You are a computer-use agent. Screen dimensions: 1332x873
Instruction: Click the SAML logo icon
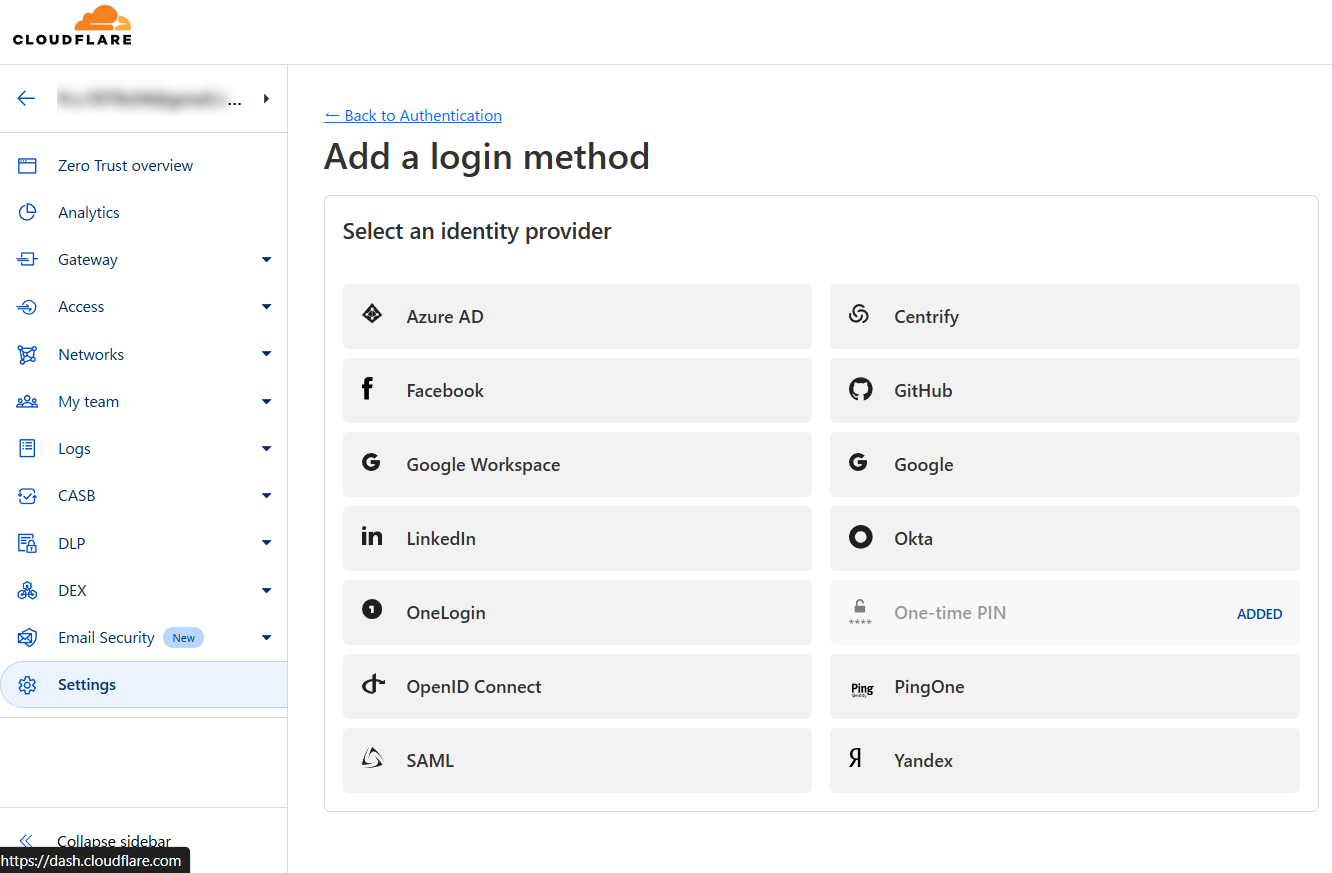tap(372, 758)
